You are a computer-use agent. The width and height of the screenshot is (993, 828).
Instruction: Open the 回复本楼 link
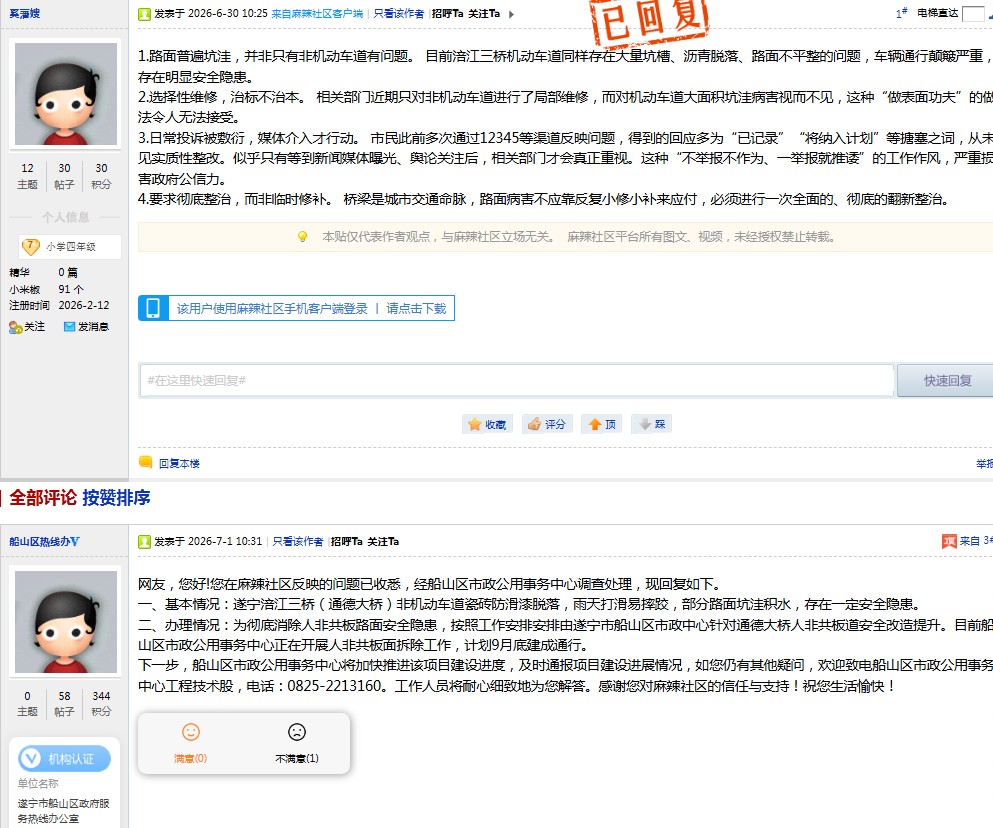coord(179,464)
